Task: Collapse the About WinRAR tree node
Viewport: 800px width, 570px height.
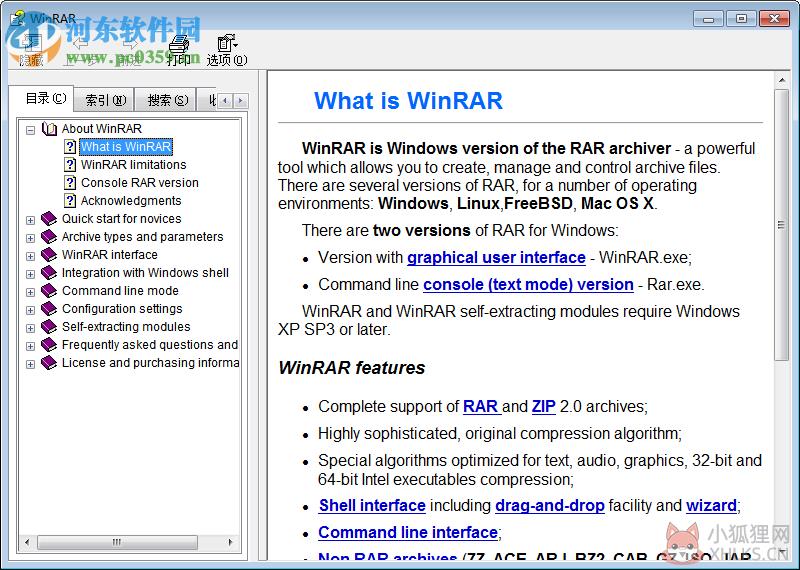Action: point(31,130)
